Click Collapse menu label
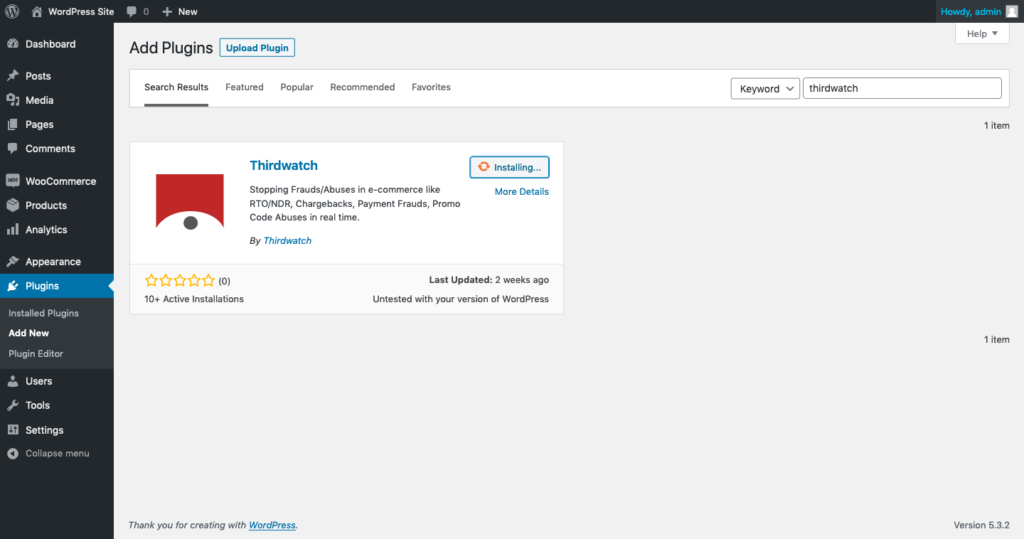The image size is (1024, 539). [x=57, y=453]
